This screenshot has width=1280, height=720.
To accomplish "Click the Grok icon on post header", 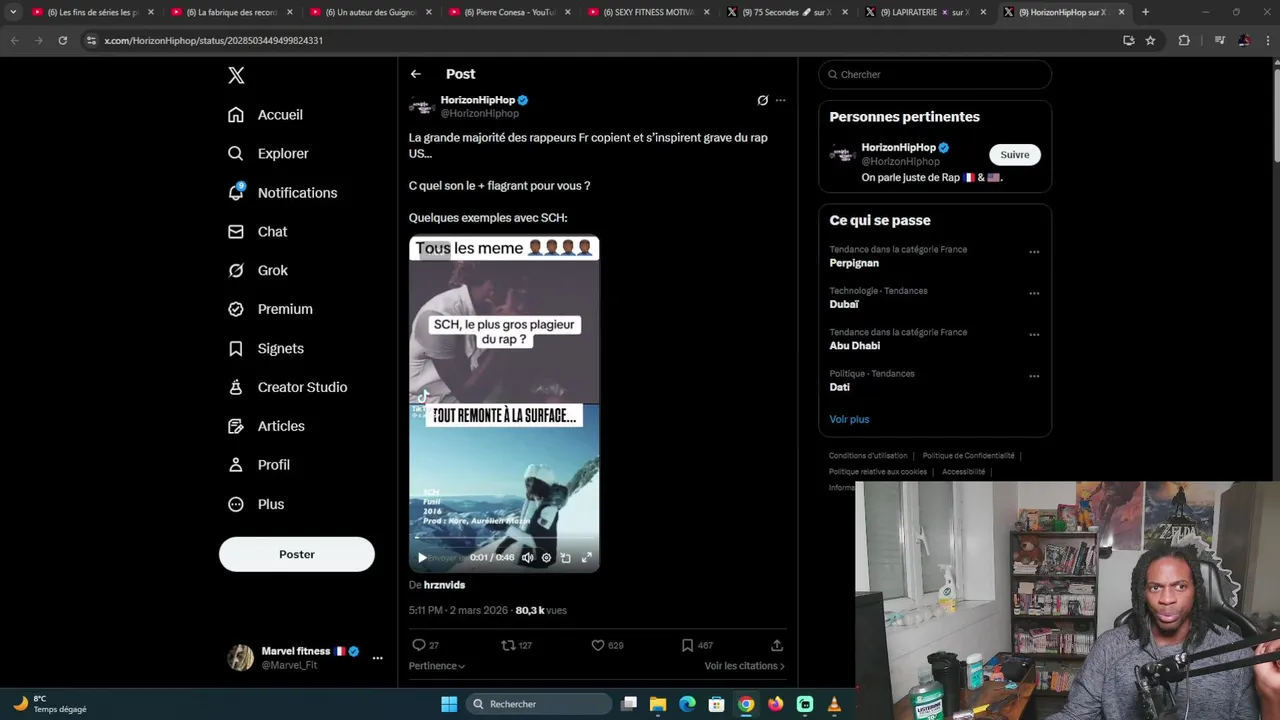I will coord(762,100).
